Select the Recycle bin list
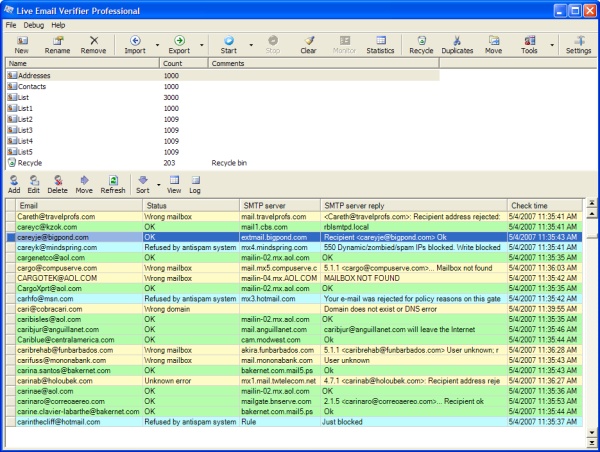The width and height of the screenshot is (600, 452). coord(223,163)
